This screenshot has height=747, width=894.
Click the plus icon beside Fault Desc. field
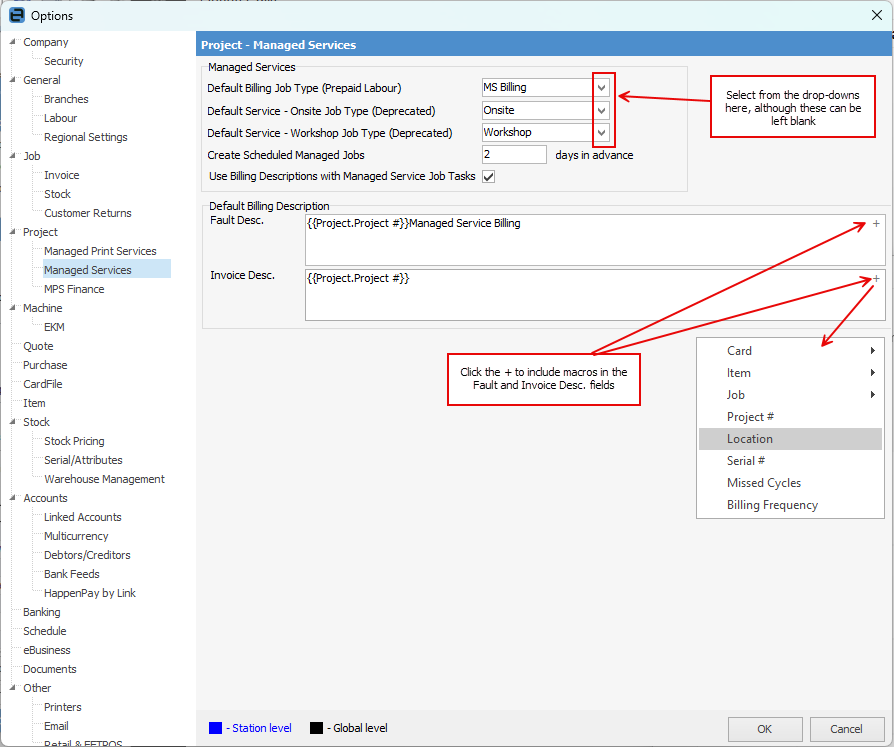[876, 224]
